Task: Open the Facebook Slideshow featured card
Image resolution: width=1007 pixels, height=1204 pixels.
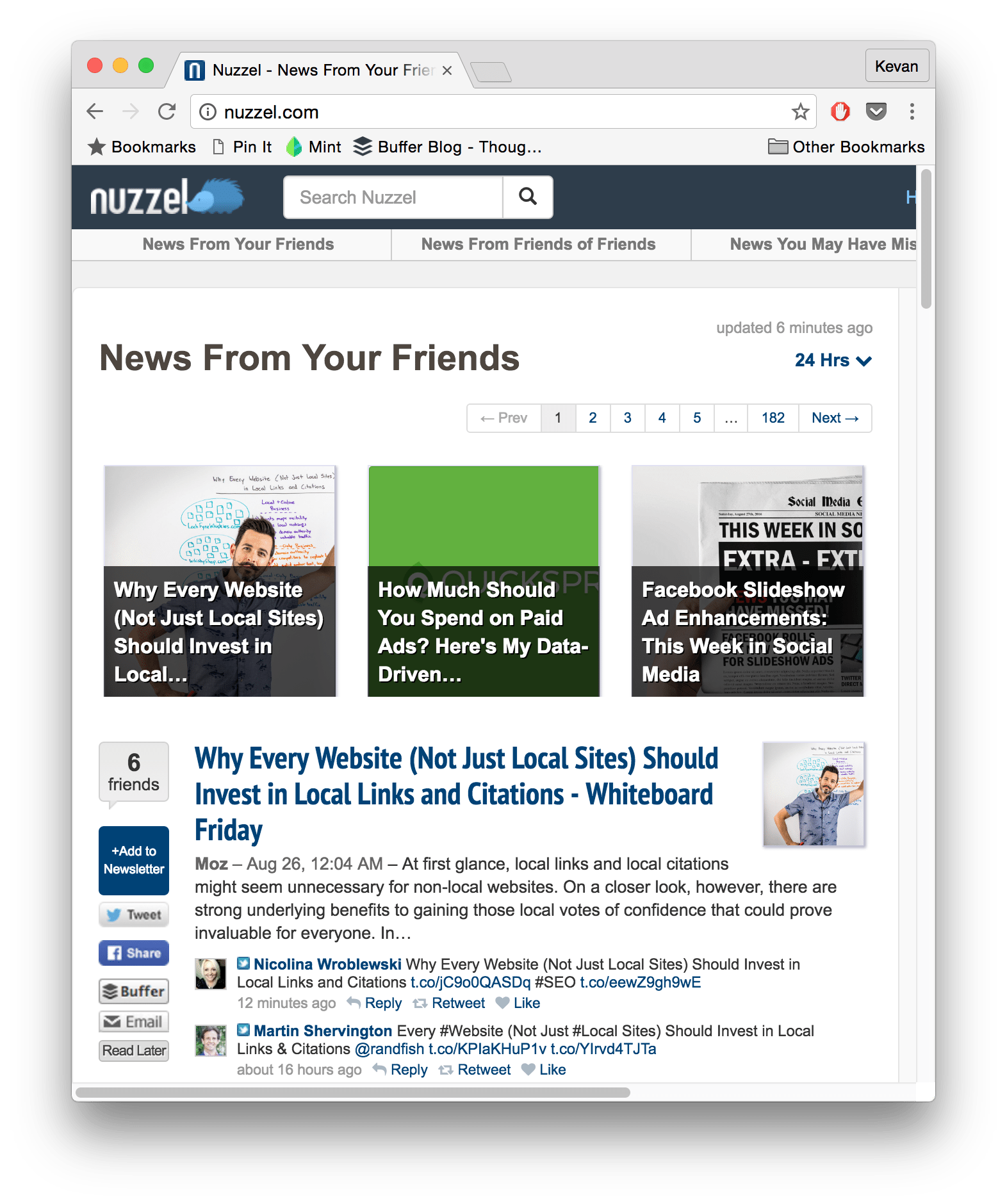Action: [748, 581]
